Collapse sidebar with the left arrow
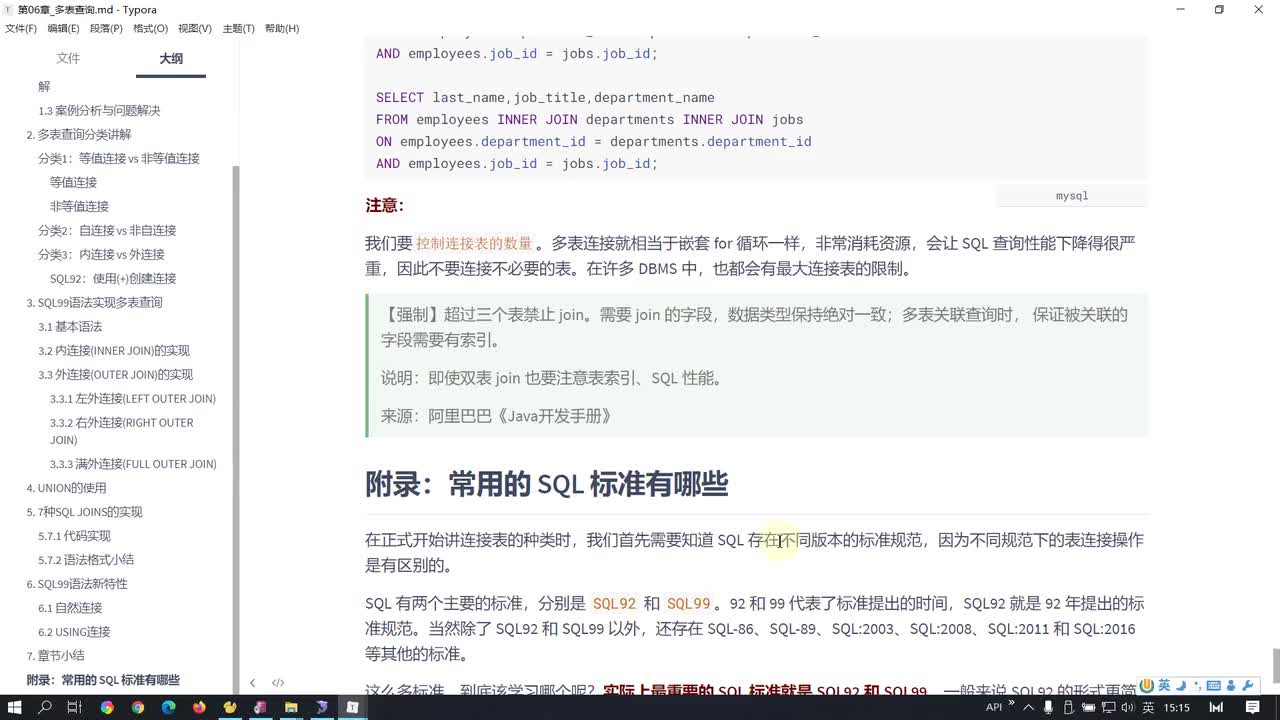Image resolution: width=1280 pixels, height=720 pixels. coord(252,683)
